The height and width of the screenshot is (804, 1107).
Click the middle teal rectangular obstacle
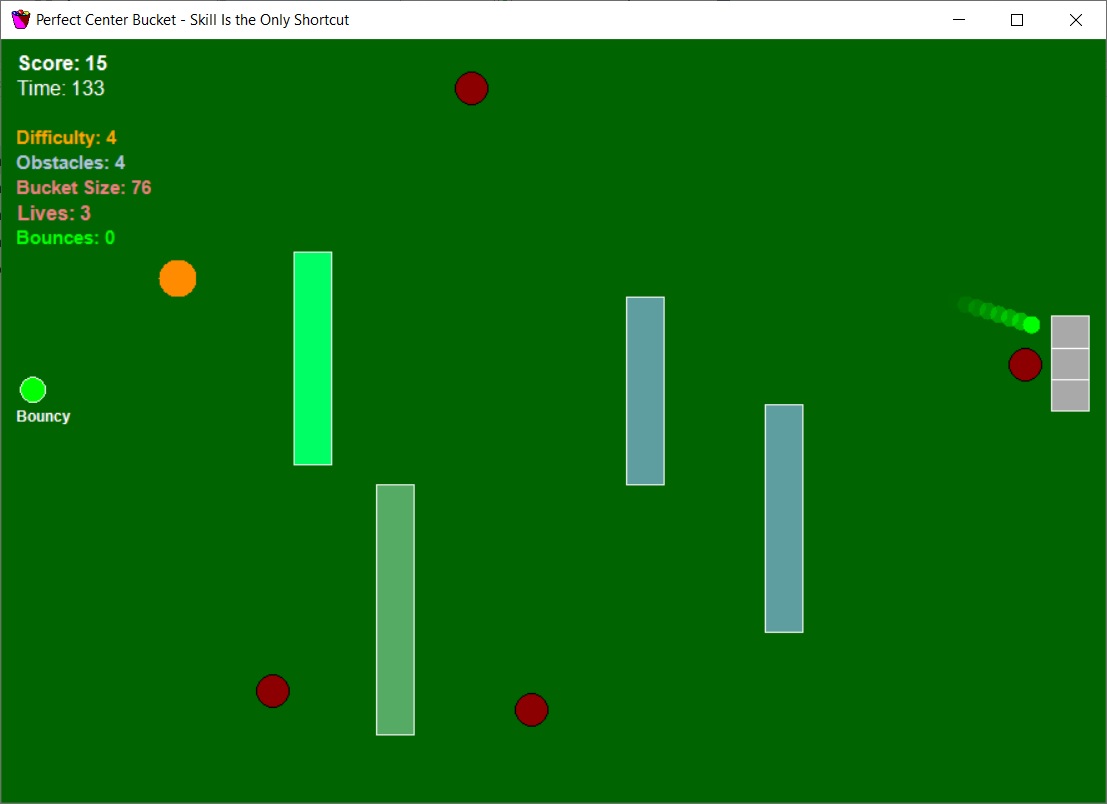click(645, 390)
